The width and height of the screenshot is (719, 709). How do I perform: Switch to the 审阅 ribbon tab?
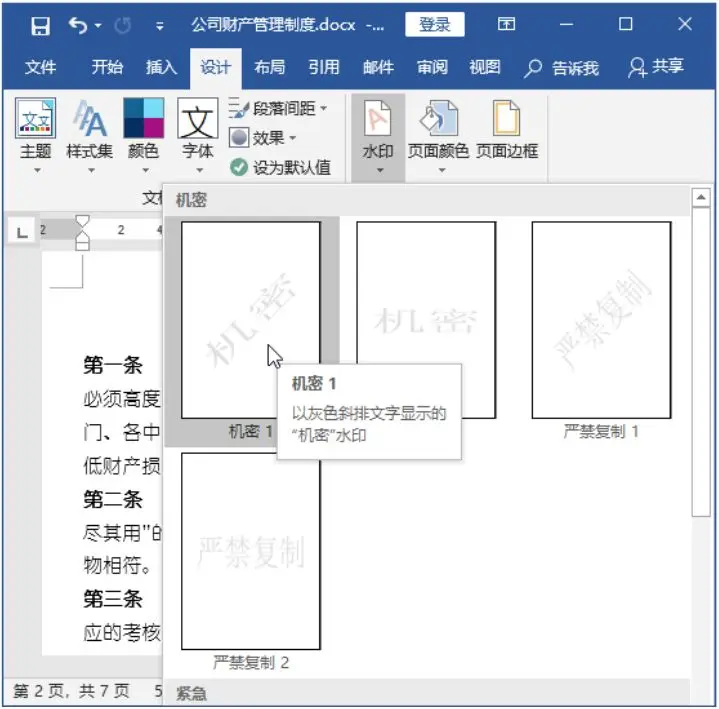(x=432, y=67)
